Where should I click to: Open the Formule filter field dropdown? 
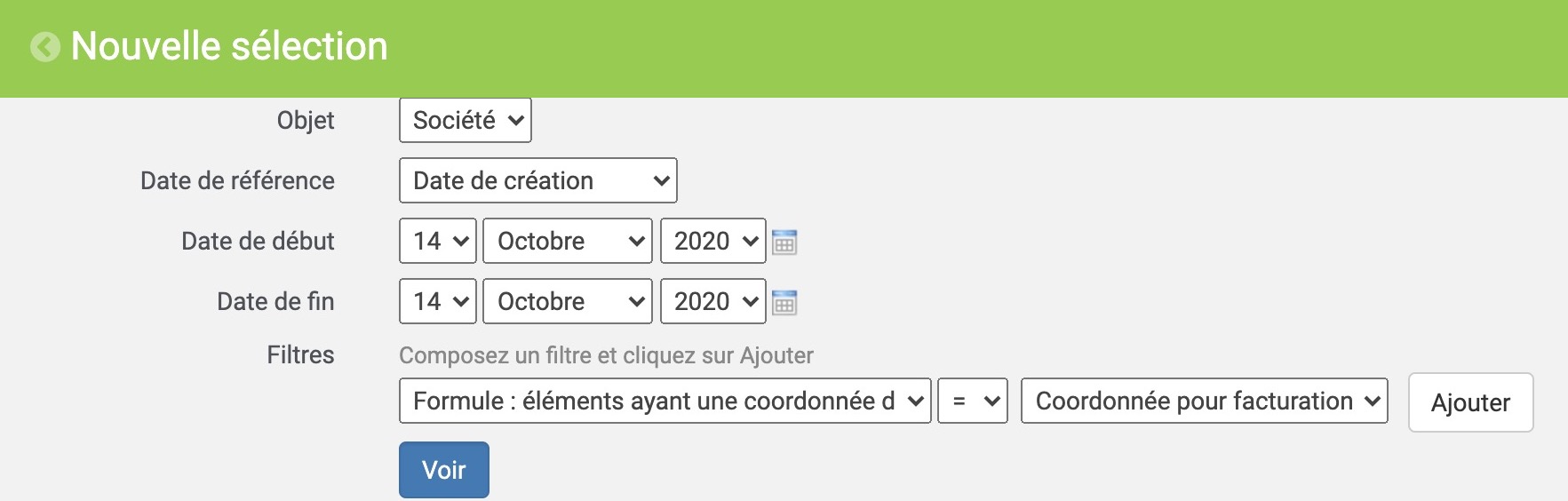tap(665, 401)
